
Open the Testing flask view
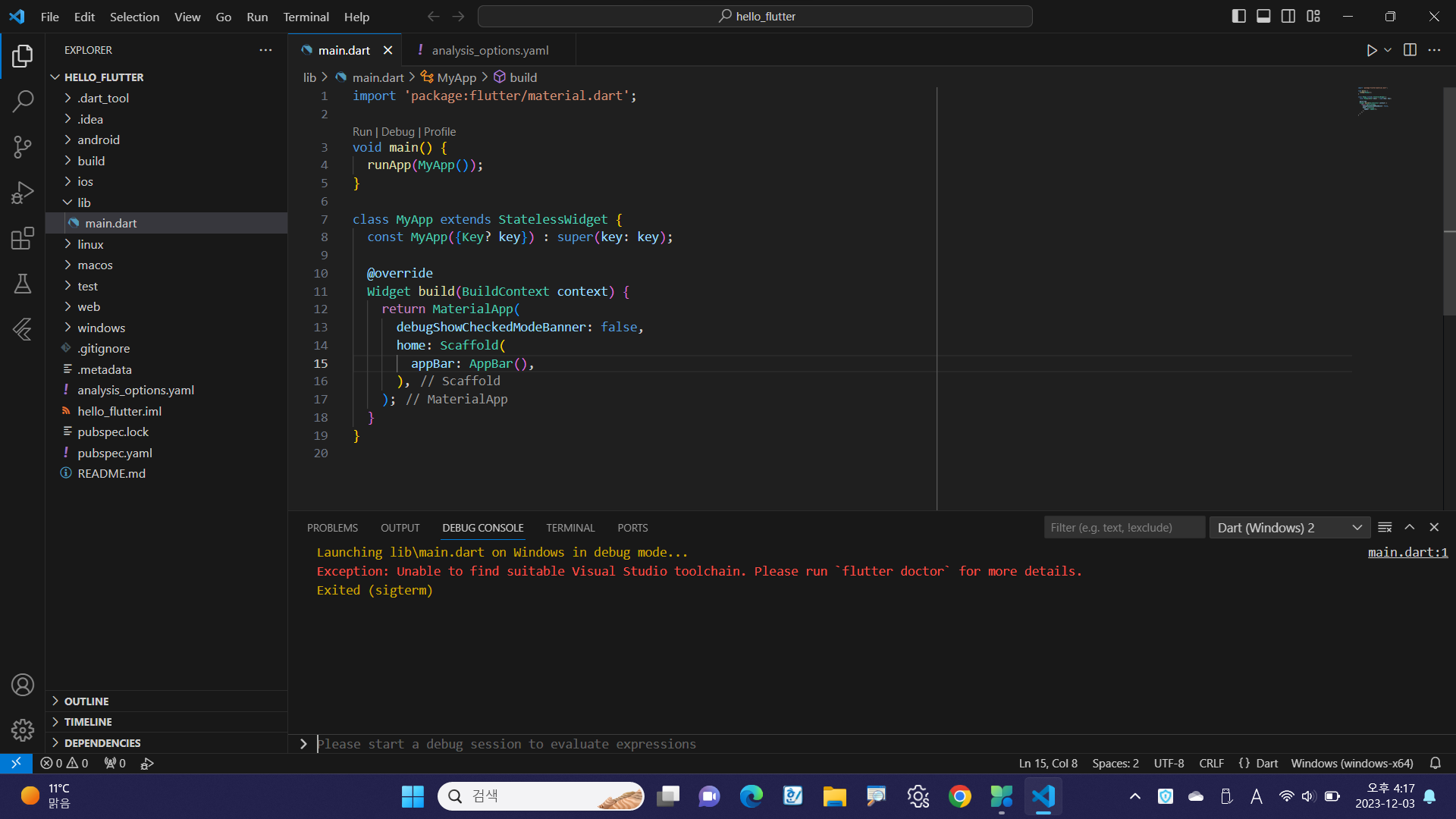point(23,284)
